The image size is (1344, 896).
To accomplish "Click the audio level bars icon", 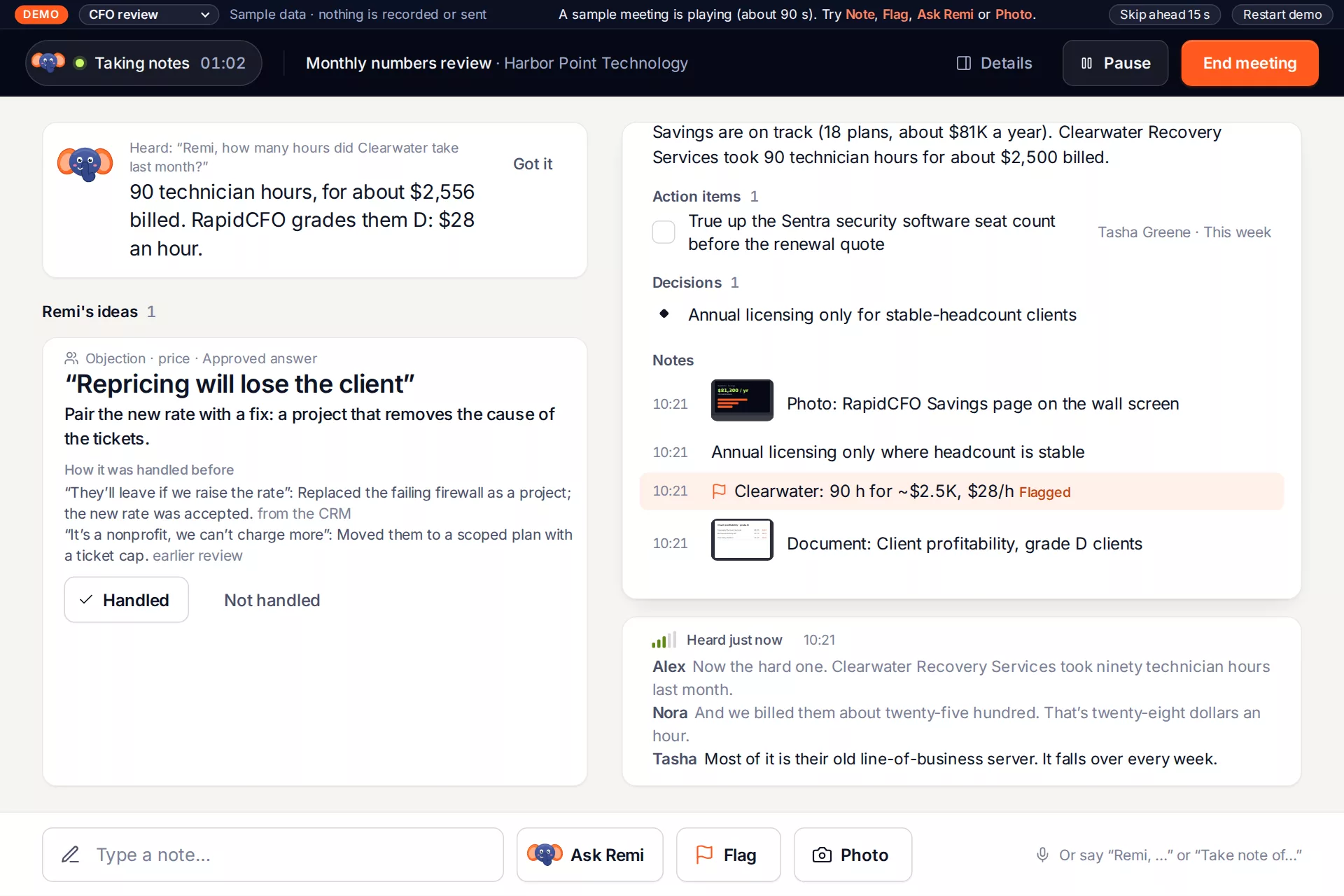I will 664,640.
